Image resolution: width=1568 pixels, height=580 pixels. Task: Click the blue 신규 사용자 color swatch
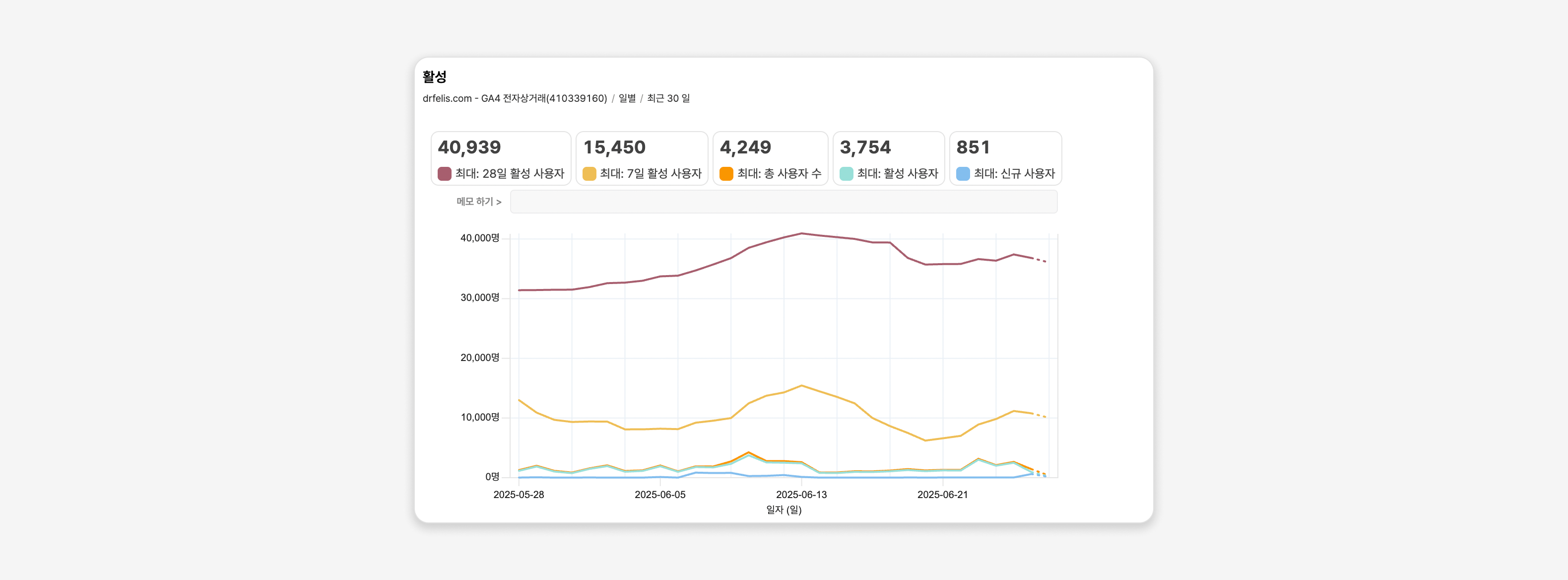tap(962, 174)
